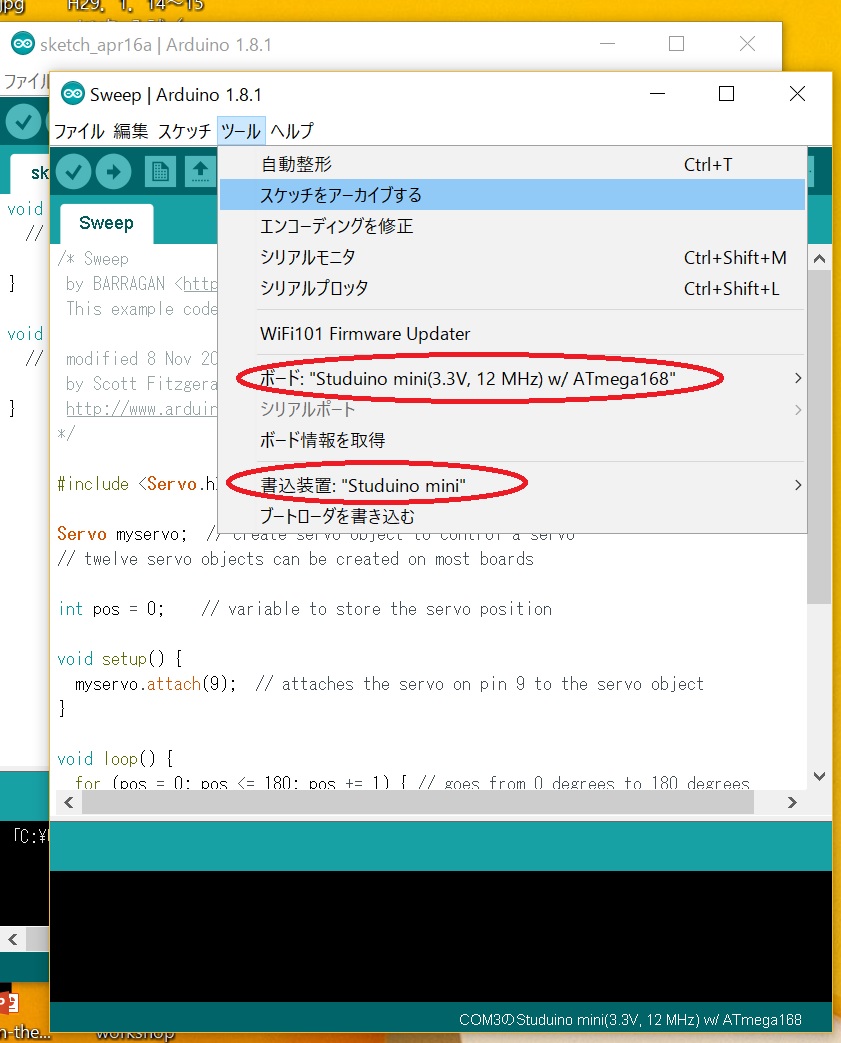Open シリアルモニタ from the menu
This screenshot has height=1043, width=841.
[307, 257]
